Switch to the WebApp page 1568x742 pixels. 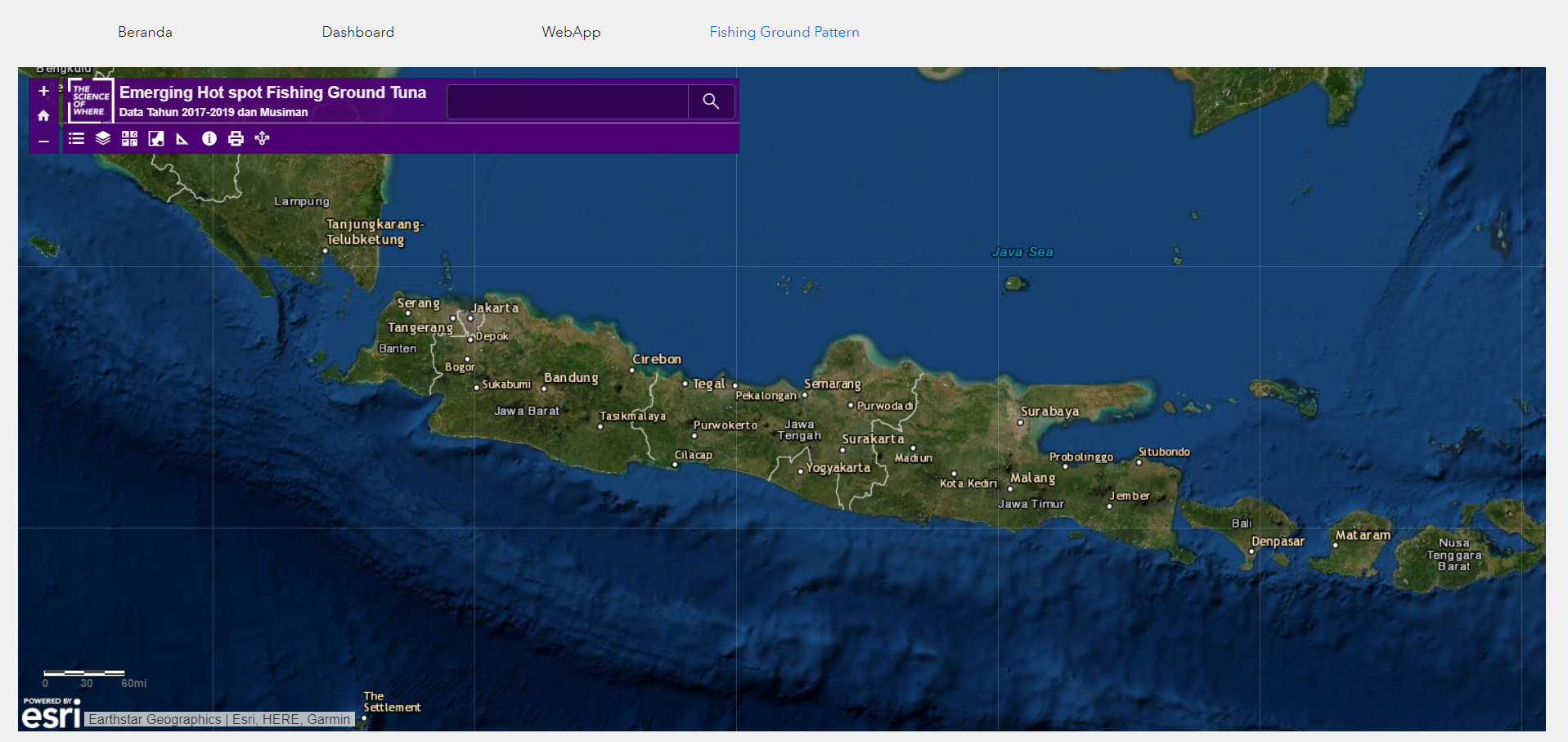(x=571, y=32)
